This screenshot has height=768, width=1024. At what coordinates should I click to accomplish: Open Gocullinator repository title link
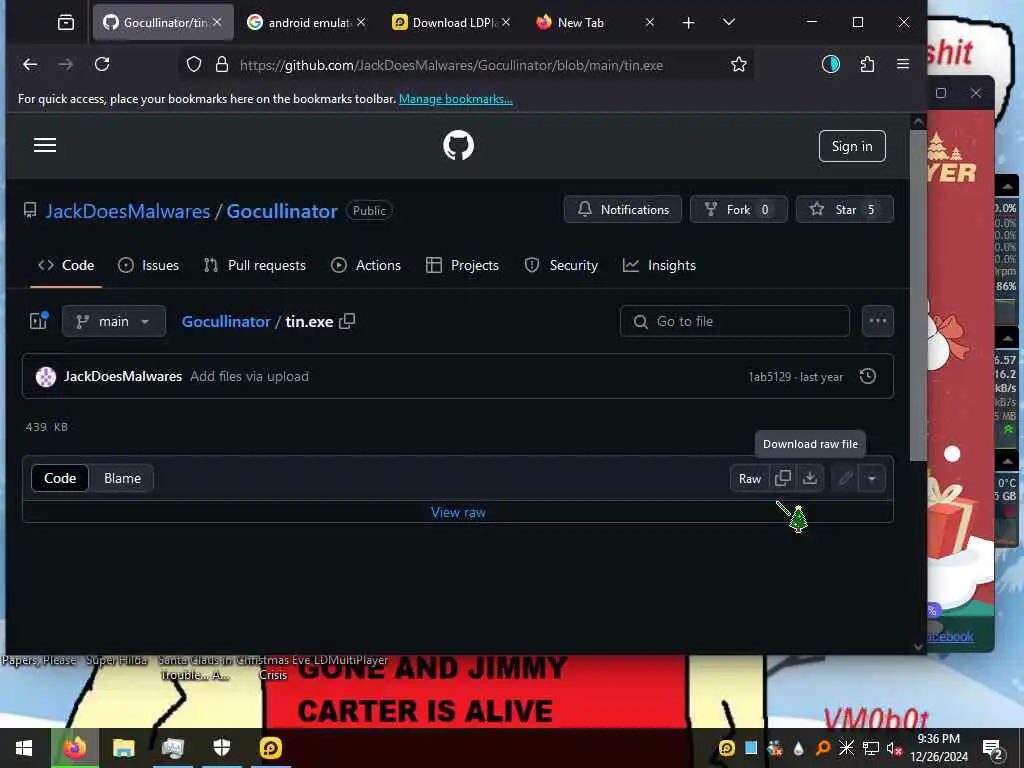click(281, 211)
